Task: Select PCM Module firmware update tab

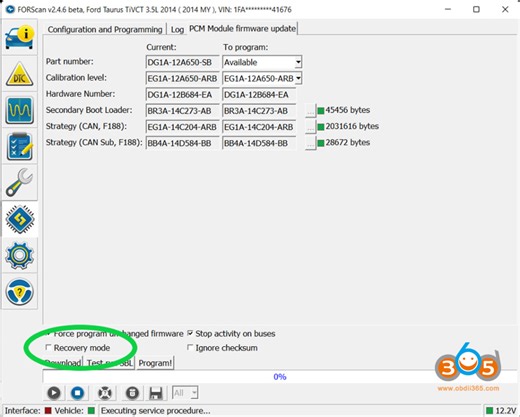Action: [x=242, y=29]
